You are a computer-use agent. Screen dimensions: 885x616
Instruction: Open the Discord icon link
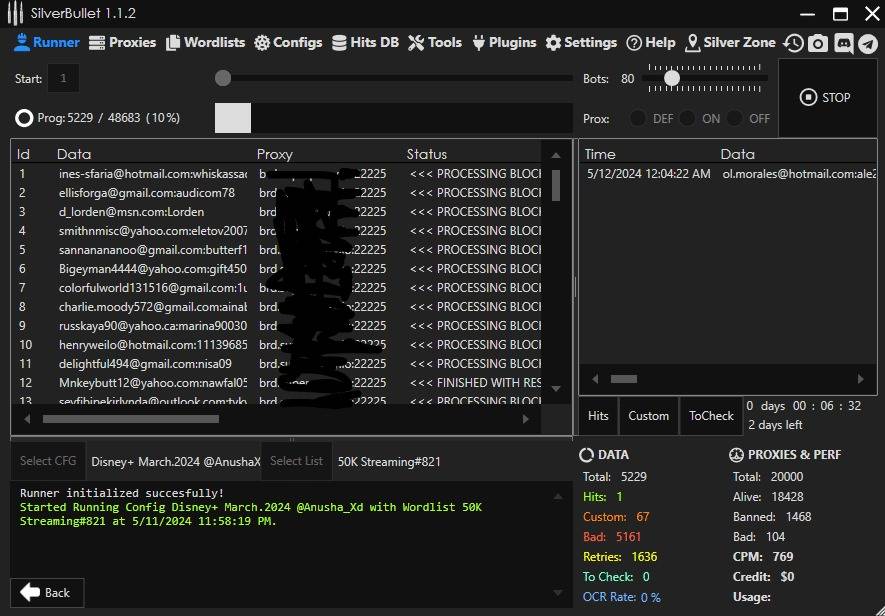coord(844,43)
